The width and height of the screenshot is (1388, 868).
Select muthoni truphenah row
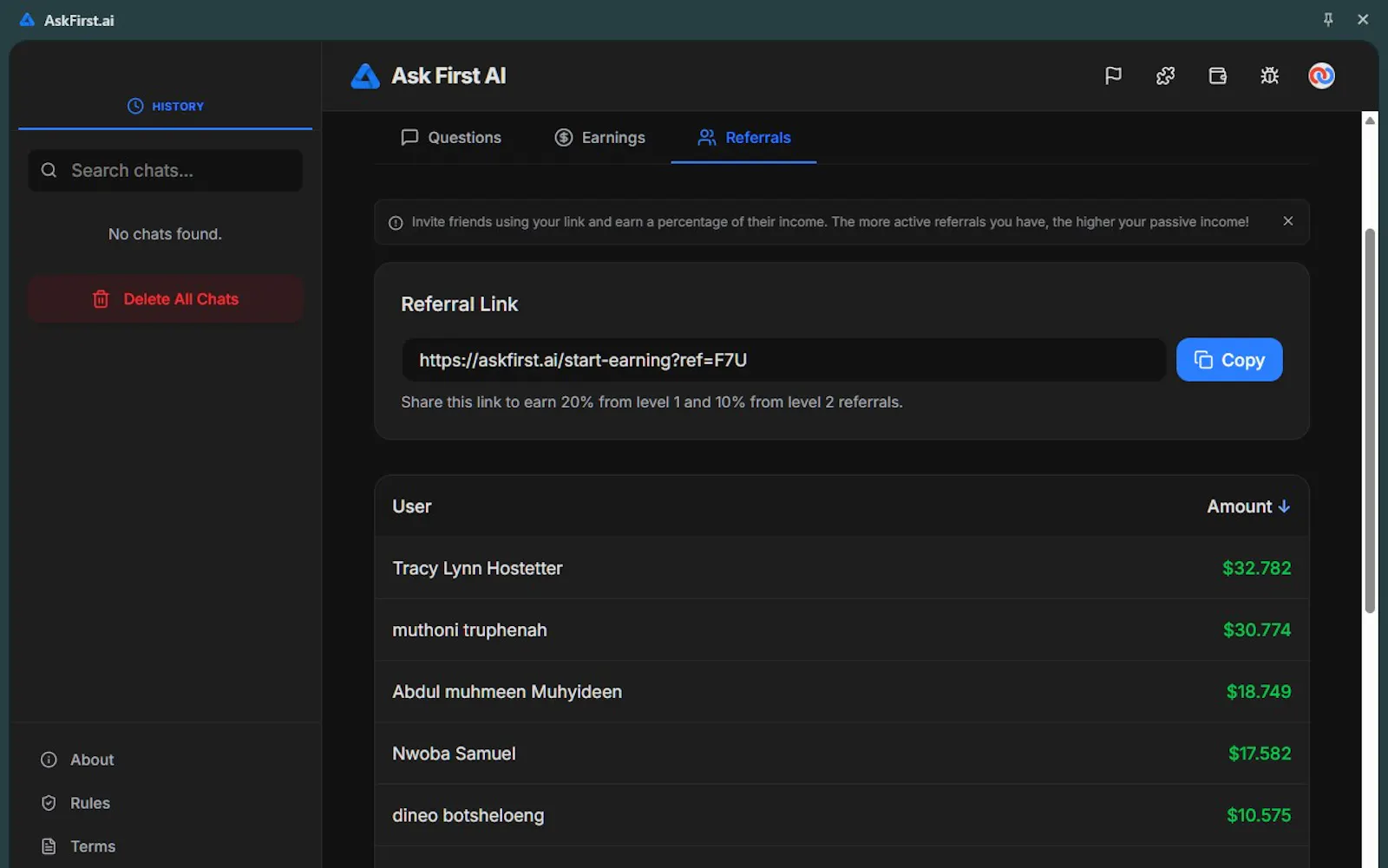[841, 630]
